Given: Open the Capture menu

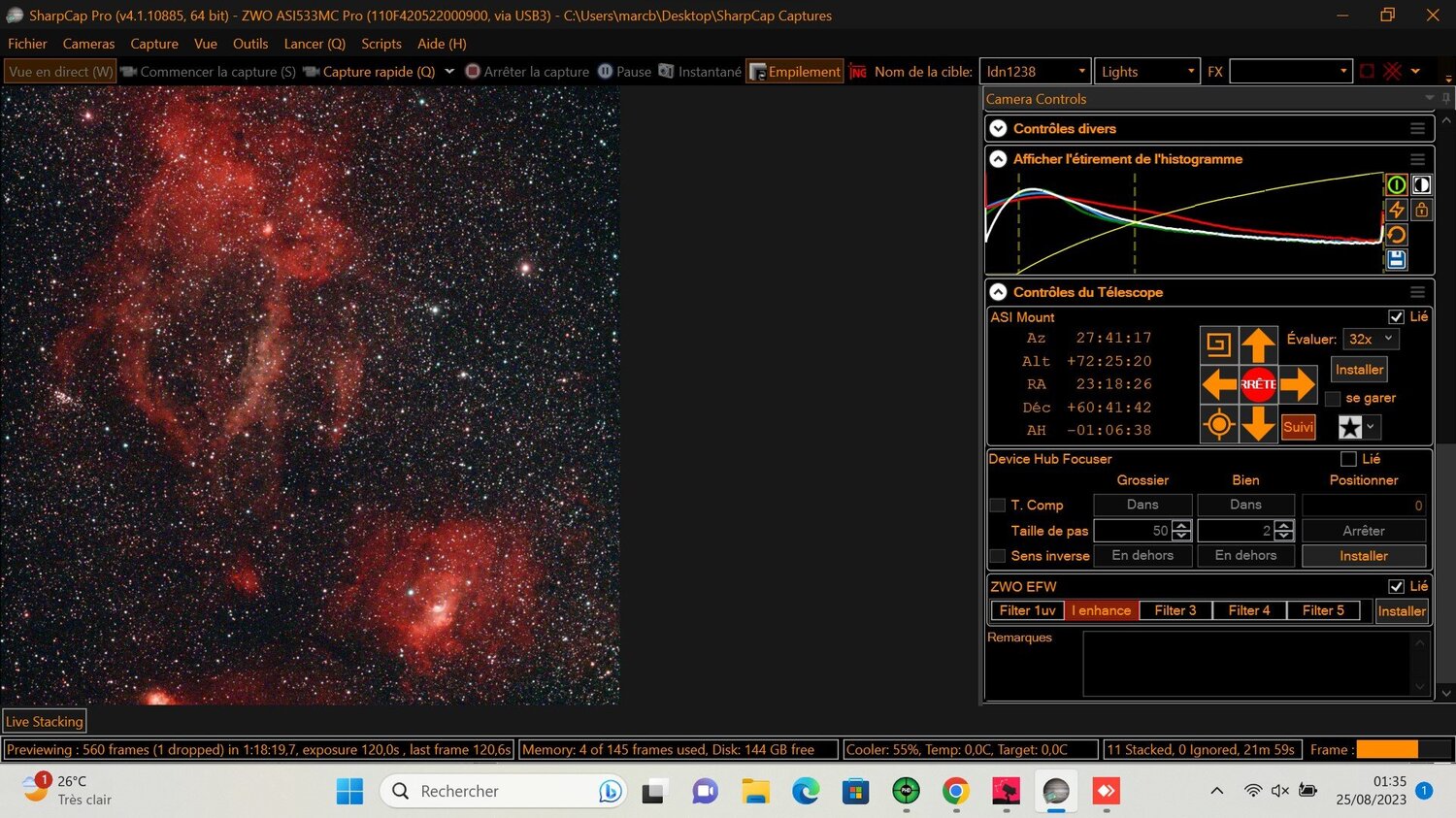Looking at the screenshot, I should coord(154,44).
